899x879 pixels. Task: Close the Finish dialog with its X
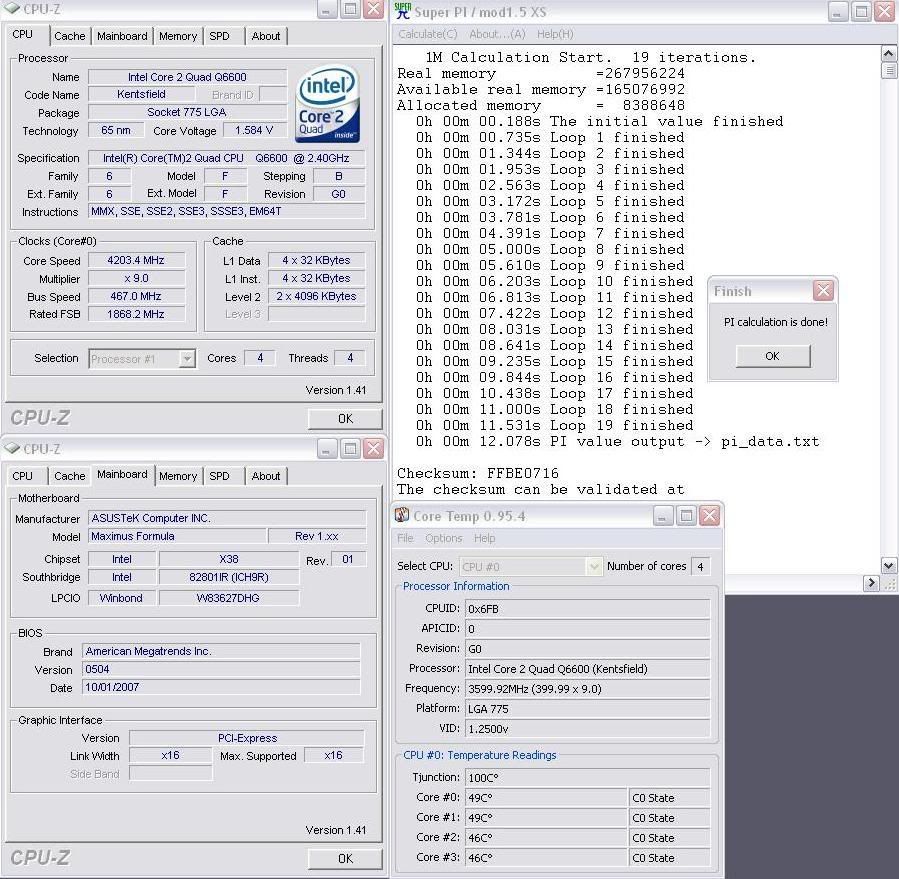click(x=823, y=291)
